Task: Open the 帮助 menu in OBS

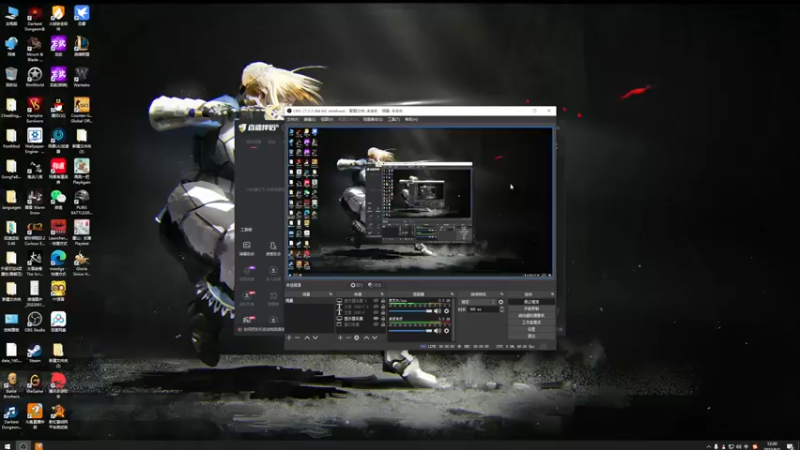Action: [411, 119]
